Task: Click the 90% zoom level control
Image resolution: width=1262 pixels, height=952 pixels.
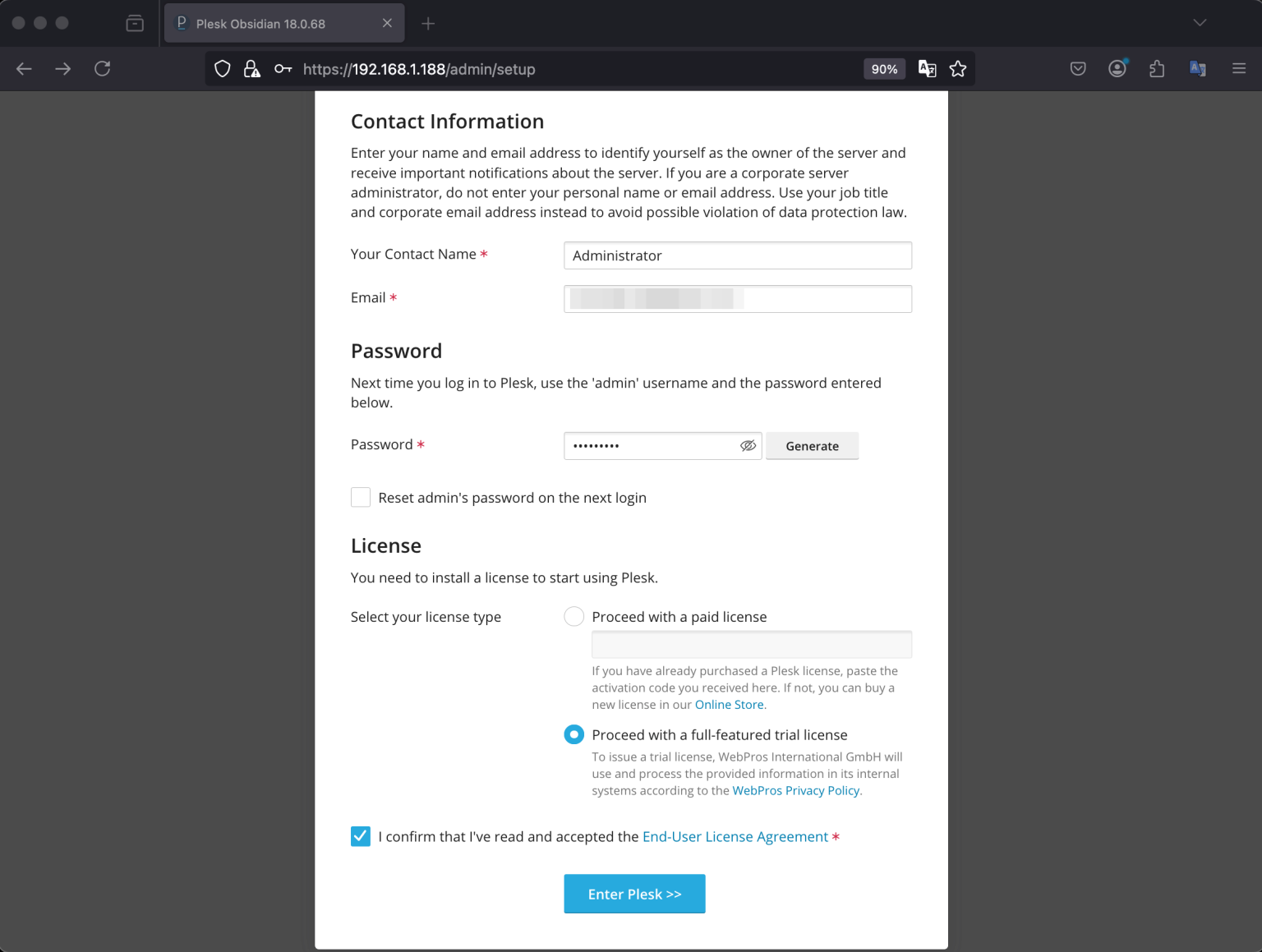Action: click(x=884, y=69)
